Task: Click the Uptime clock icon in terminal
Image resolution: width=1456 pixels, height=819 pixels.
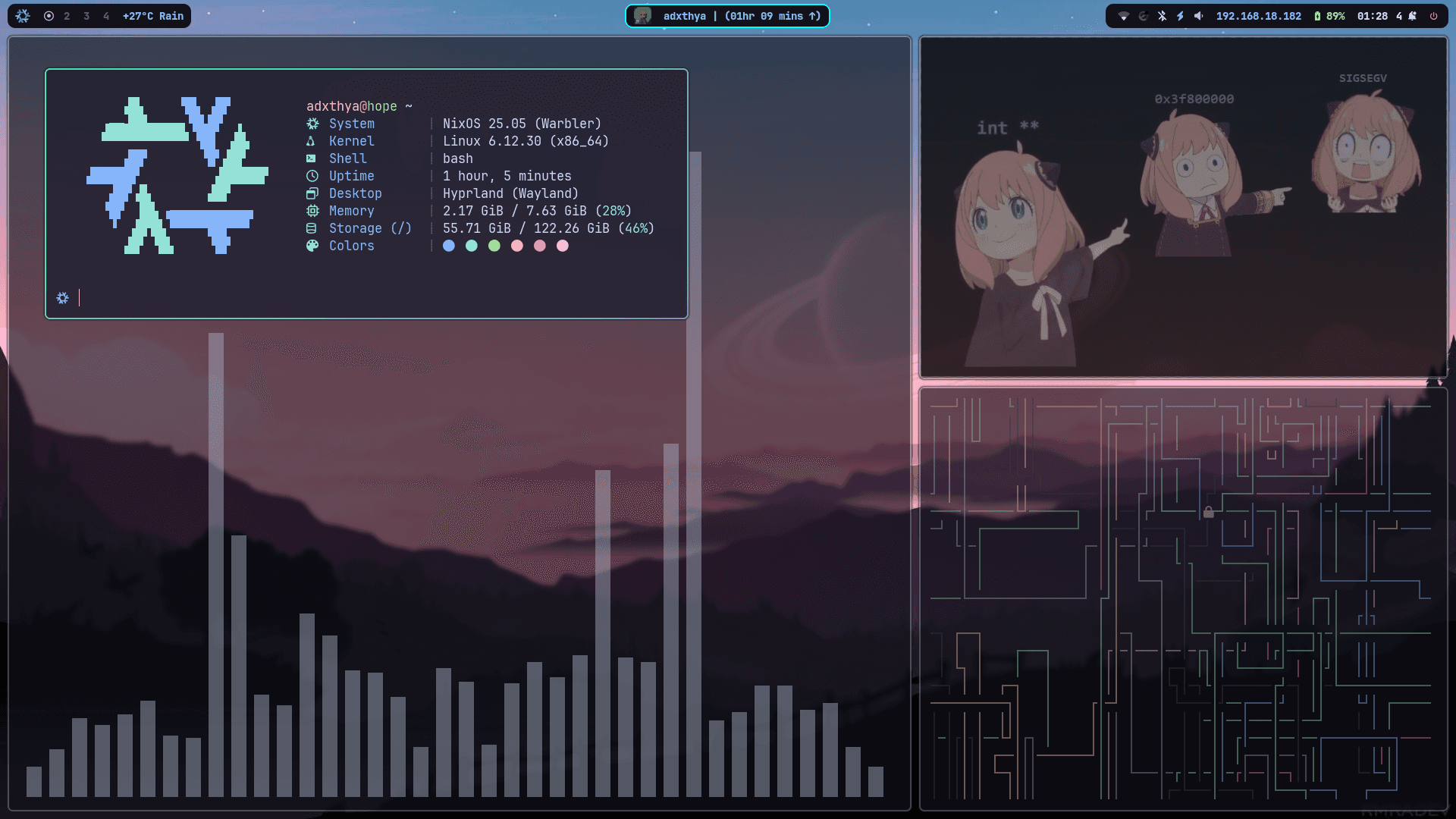Action: pos(312,176)
